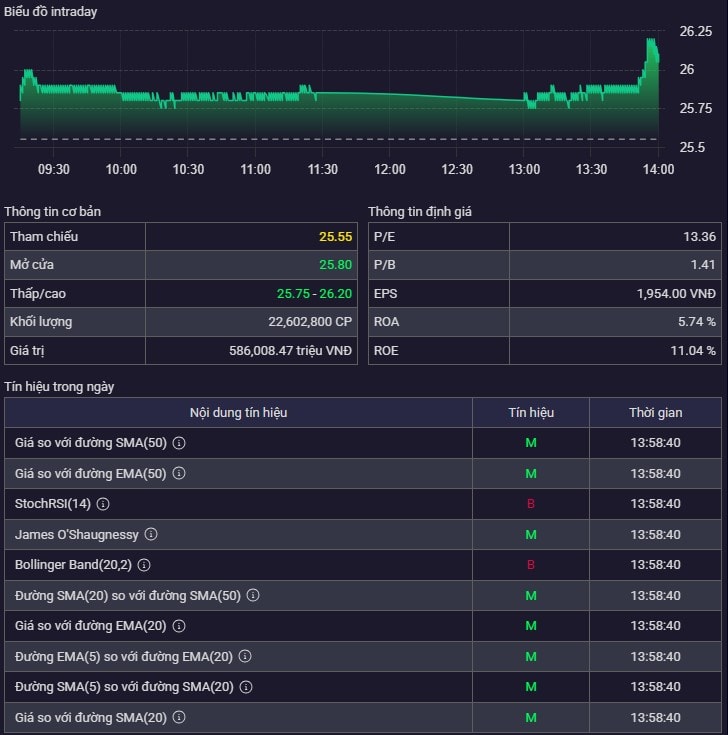
Task: Click the Thông tin cơ bản heading
Action: pyautogui.click(x=53, y=211)
